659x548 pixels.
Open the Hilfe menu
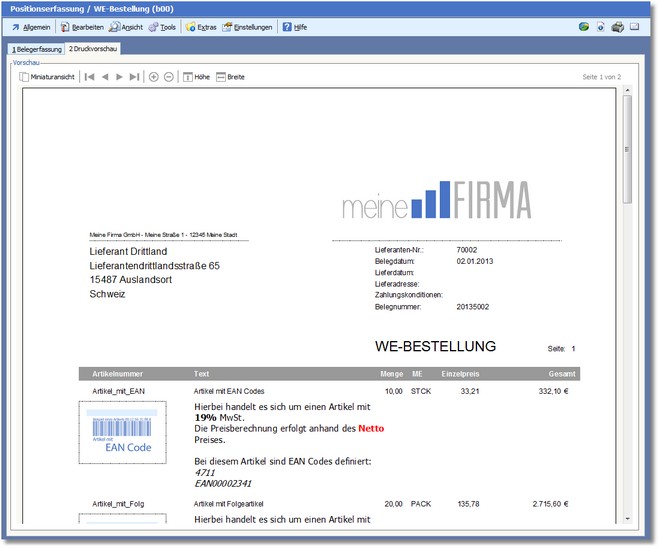click(294, 27)
